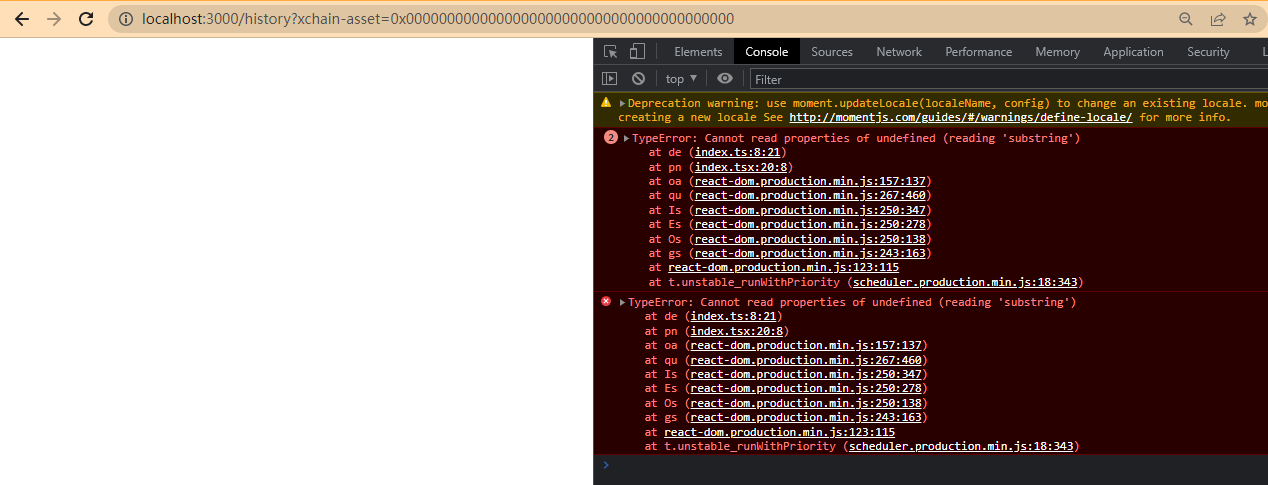Open react-dom.production.min.js:250:138 in second error

808,403
